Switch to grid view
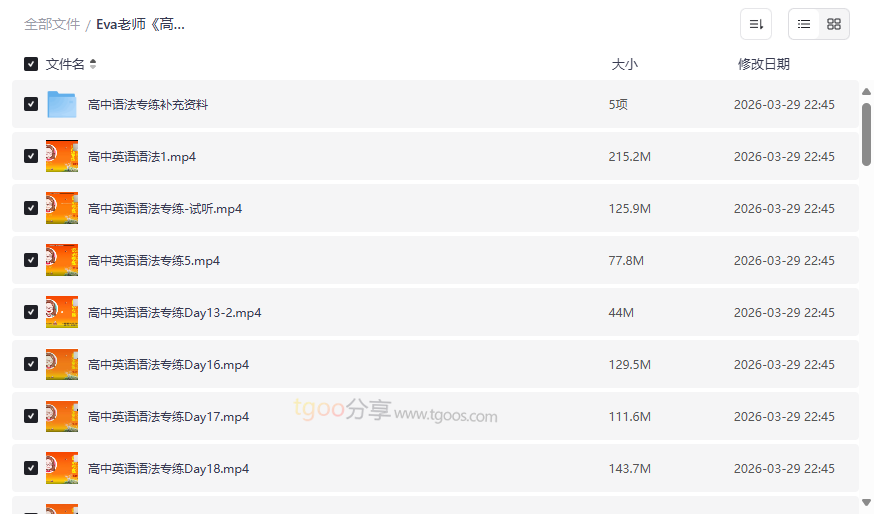874x514 pixels. click(834, 24)
